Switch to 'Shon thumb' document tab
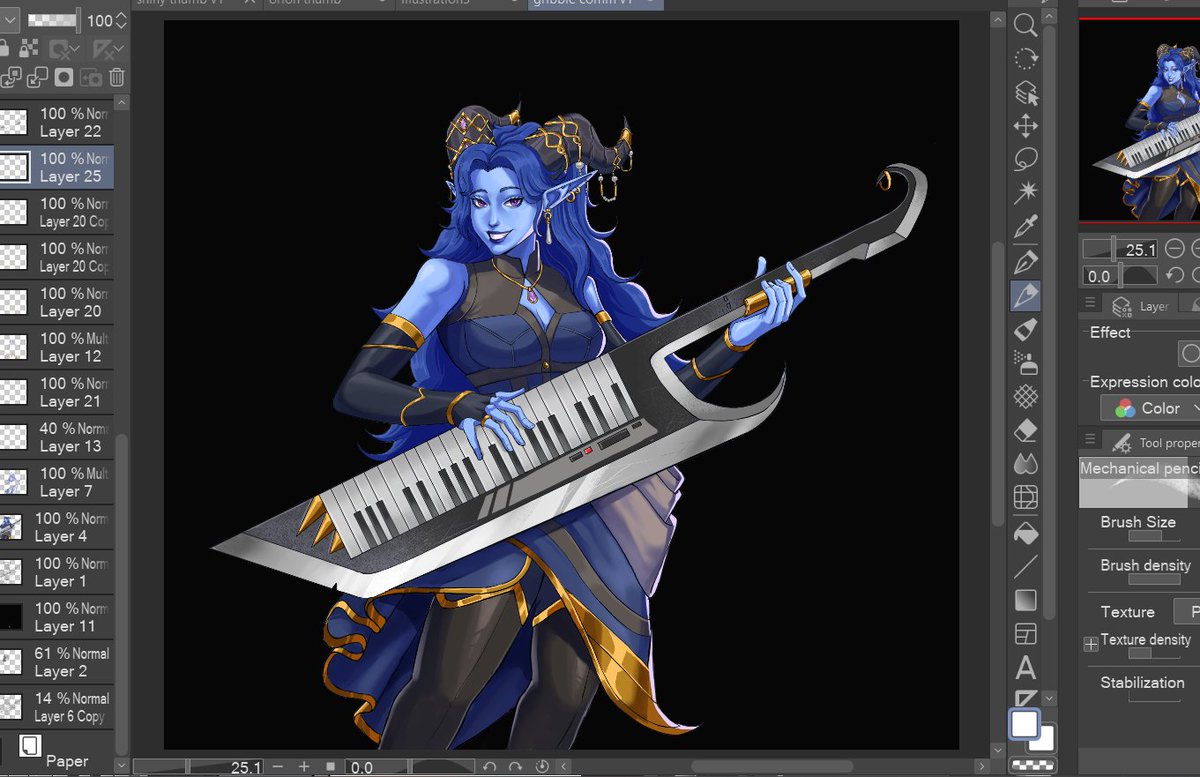Image resolution: width=1200 pixels, height=777 pixels. [x=328, y=4]
